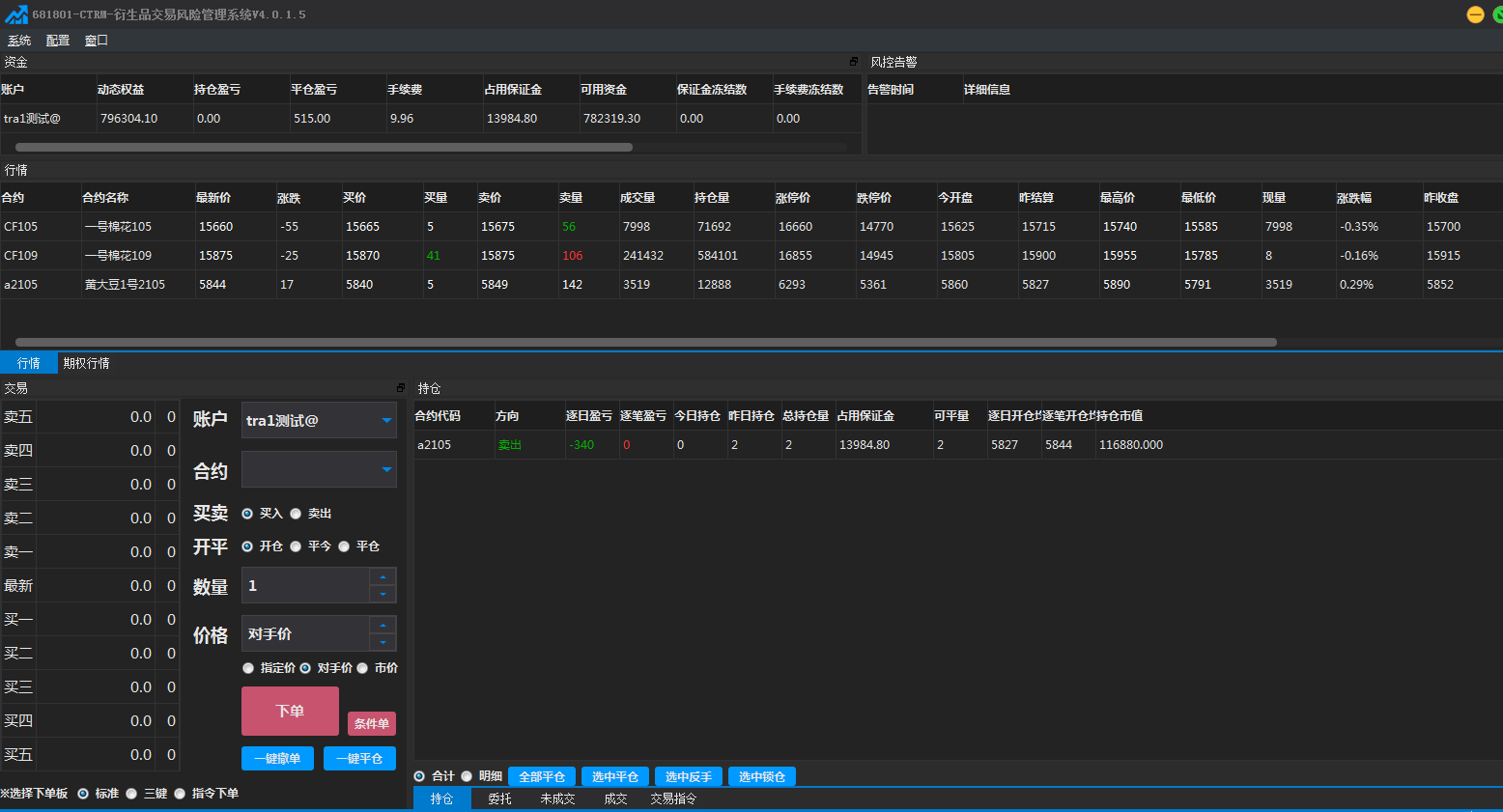Screen dimensions: 1503x812
Task: Click the float icon of 交易 panel
Action: point(401,387)
